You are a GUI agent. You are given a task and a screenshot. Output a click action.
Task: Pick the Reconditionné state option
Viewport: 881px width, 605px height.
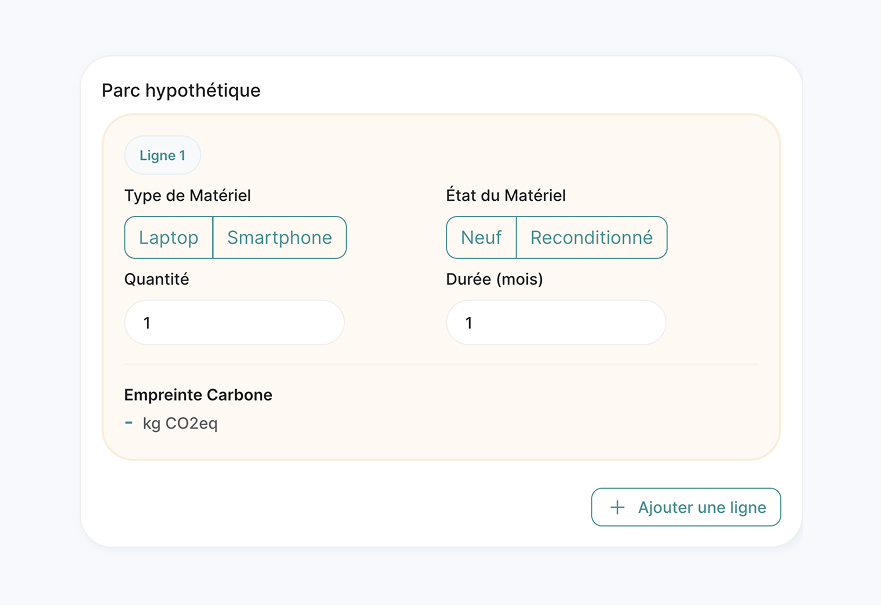tap(591, 238)
